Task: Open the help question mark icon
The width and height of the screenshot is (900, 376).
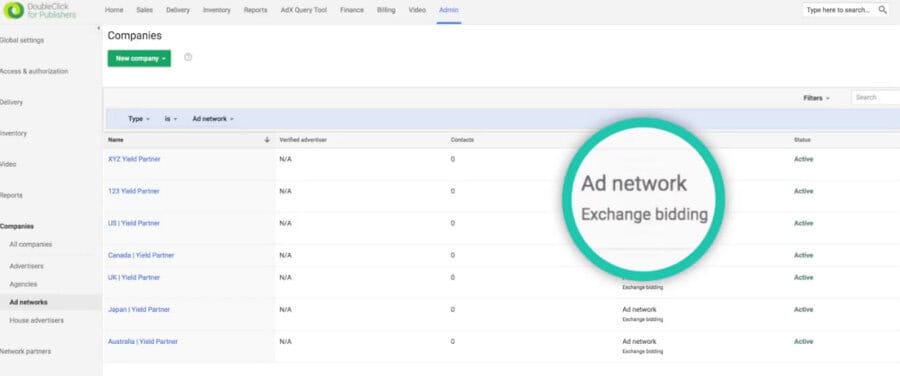Action: (188, 57)
